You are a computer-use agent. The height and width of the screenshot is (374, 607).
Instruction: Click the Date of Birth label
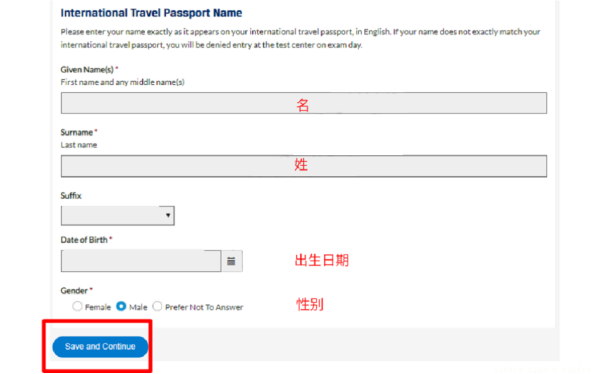coord(84,240)
